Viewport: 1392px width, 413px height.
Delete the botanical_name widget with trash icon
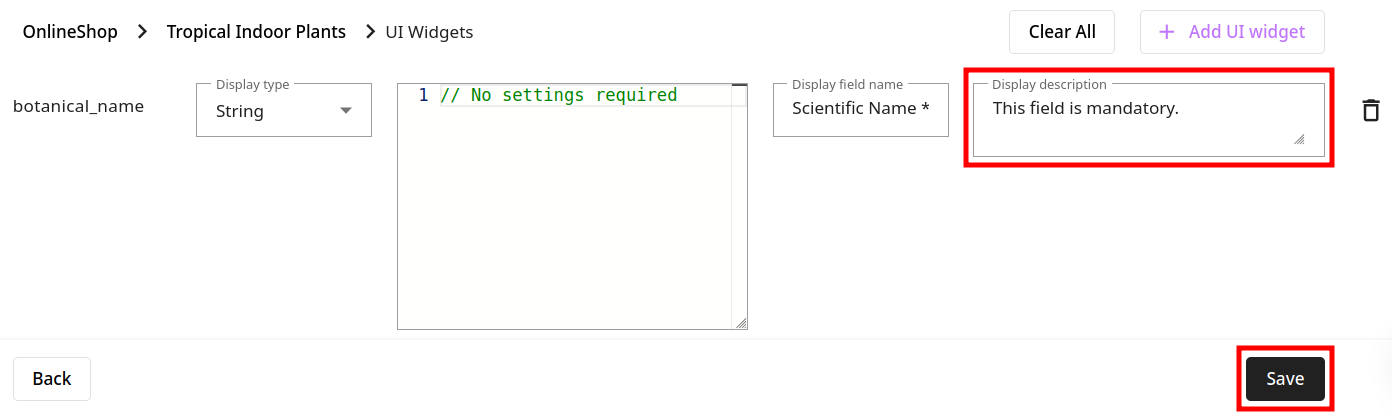1371,110
